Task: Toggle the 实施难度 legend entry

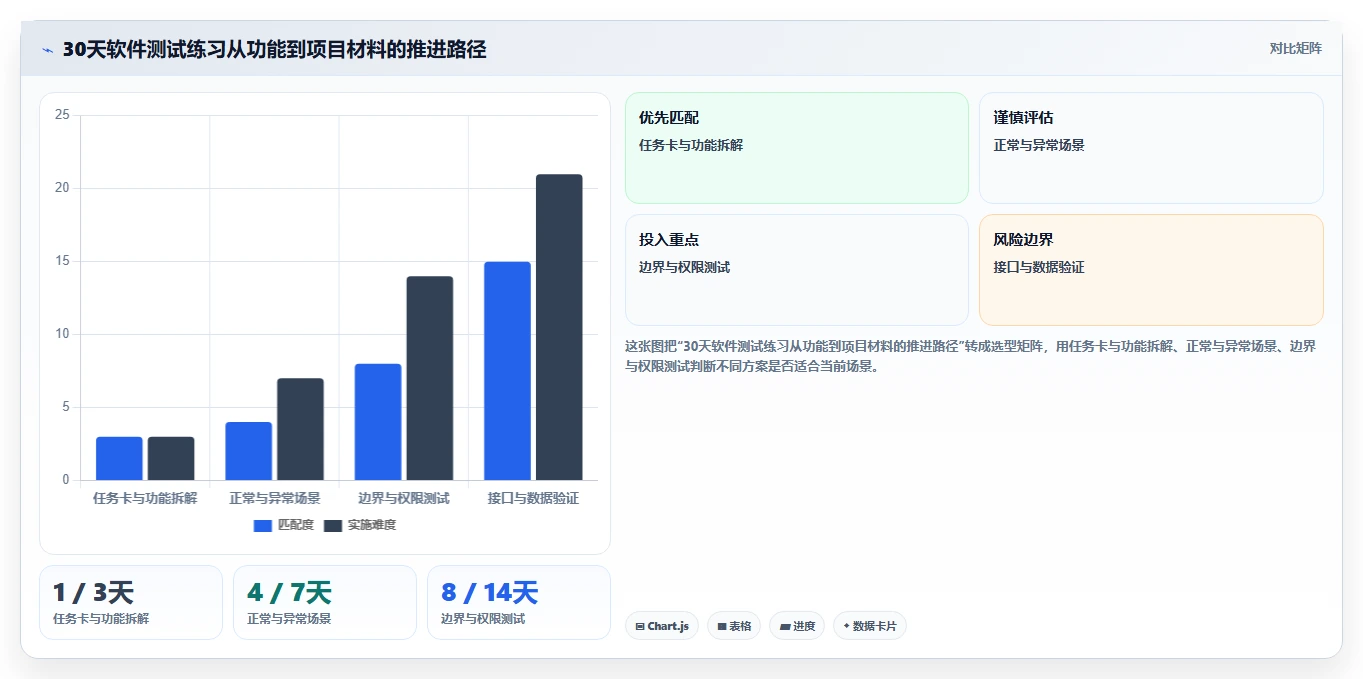Action: click(x=360, y=525)
